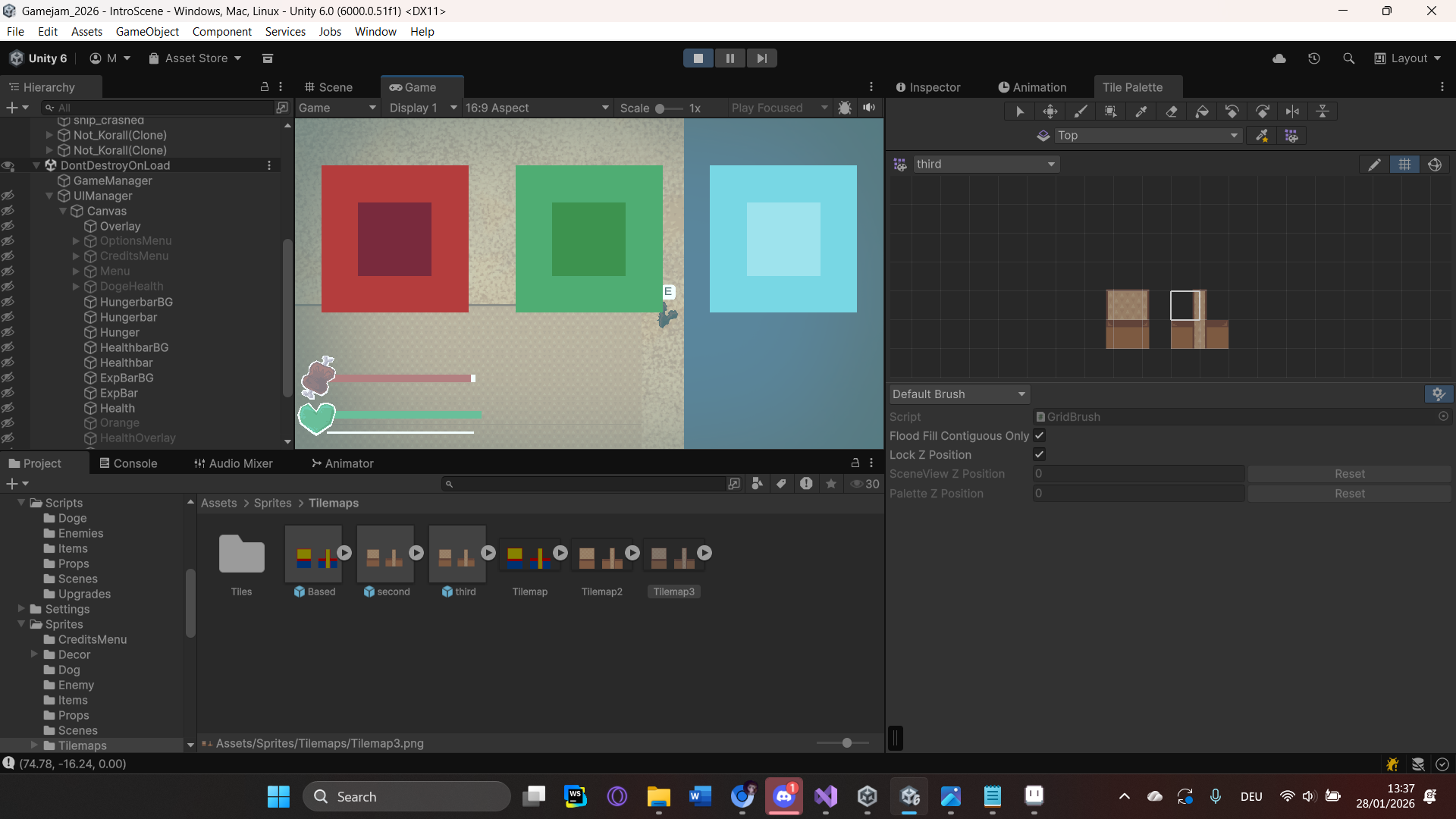Open the GameObject menu
The image size is (1456, 819).
click(x=147, y=31)
